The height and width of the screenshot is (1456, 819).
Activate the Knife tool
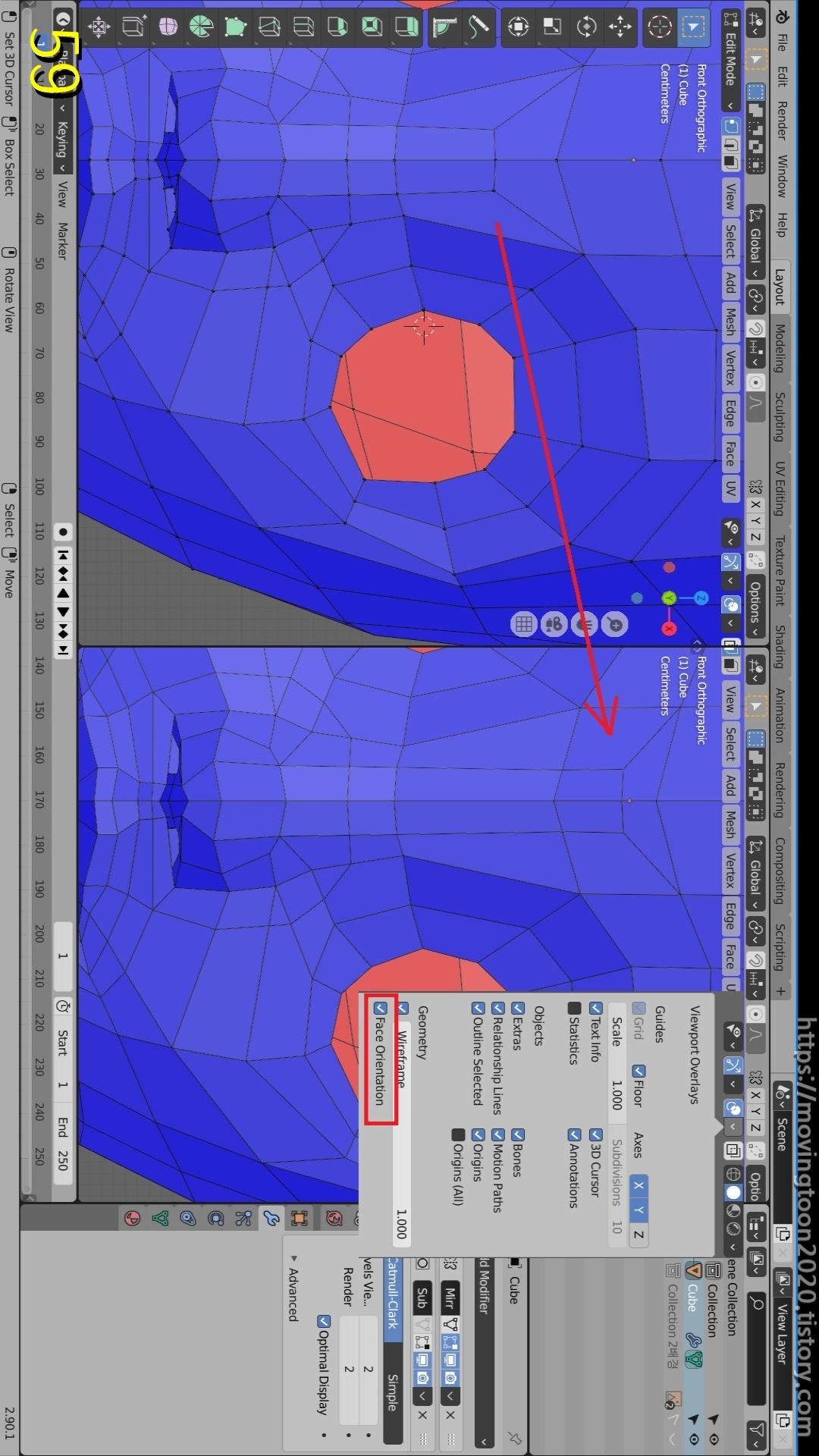270,27
